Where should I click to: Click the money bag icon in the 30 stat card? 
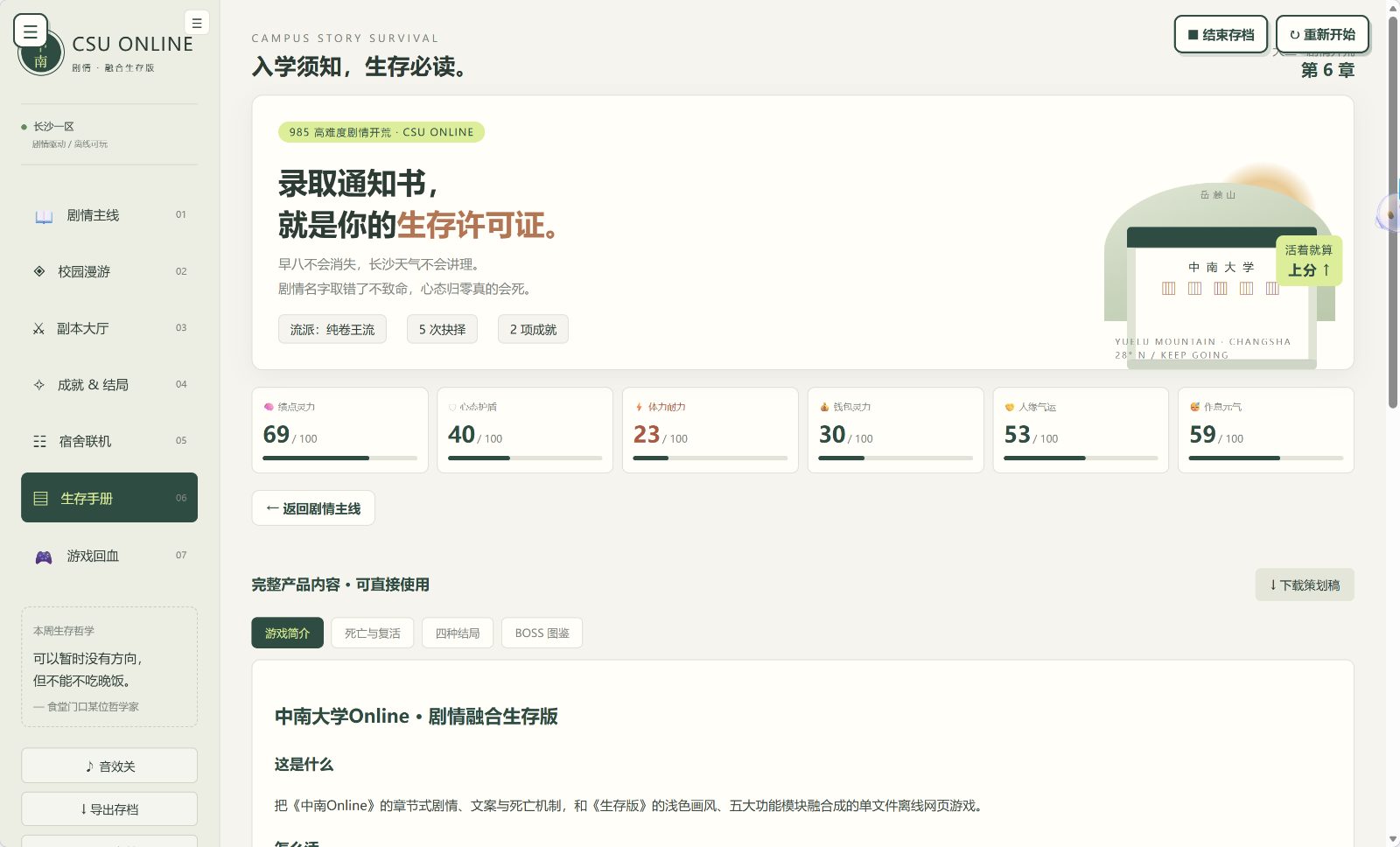click(x=824, y=407)
